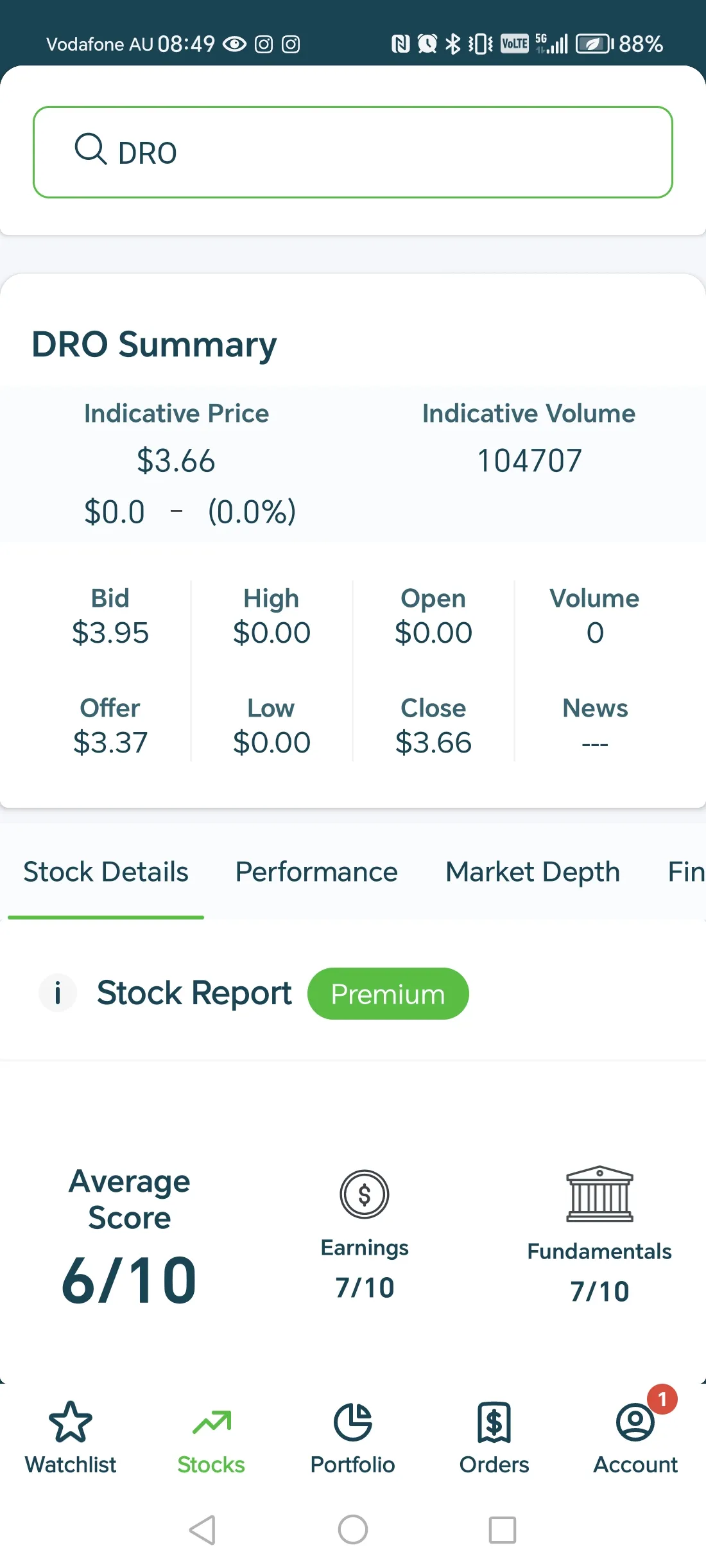This screenshot has width=706, height=1568.
Task: Open the partially visible Fin tab
Action: pos(685,872)
